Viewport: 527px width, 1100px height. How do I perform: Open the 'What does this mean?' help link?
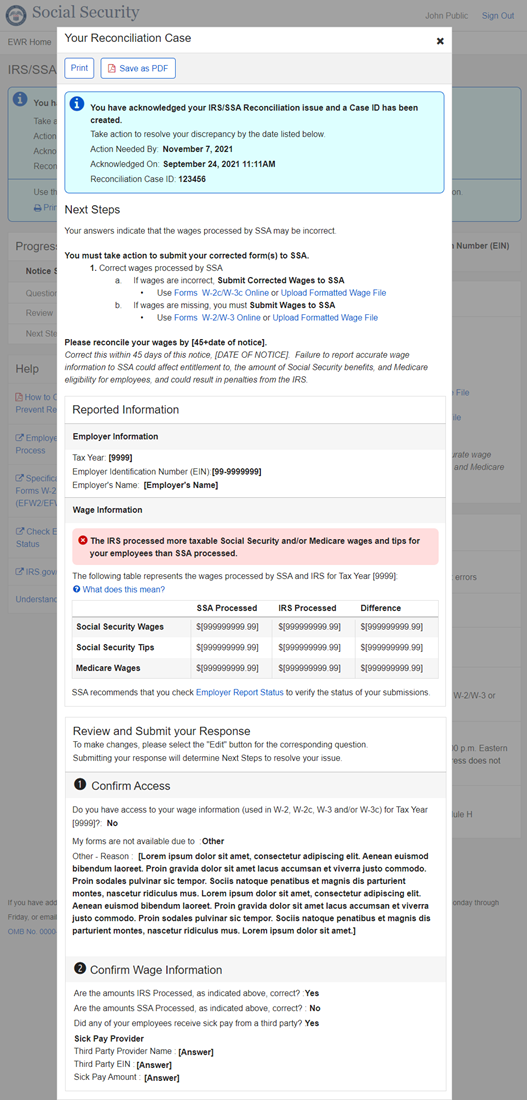coord(124,589)
